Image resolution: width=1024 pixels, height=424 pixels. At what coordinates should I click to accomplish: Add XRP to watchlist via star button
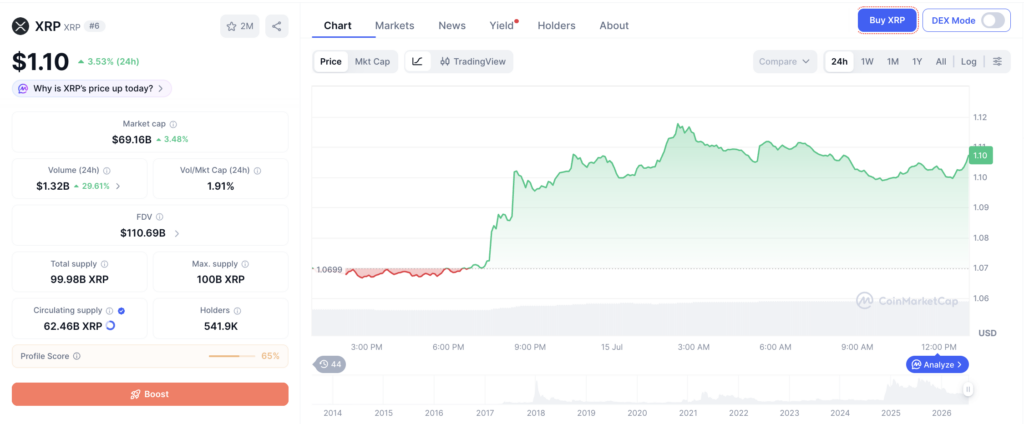click(240, 26)
